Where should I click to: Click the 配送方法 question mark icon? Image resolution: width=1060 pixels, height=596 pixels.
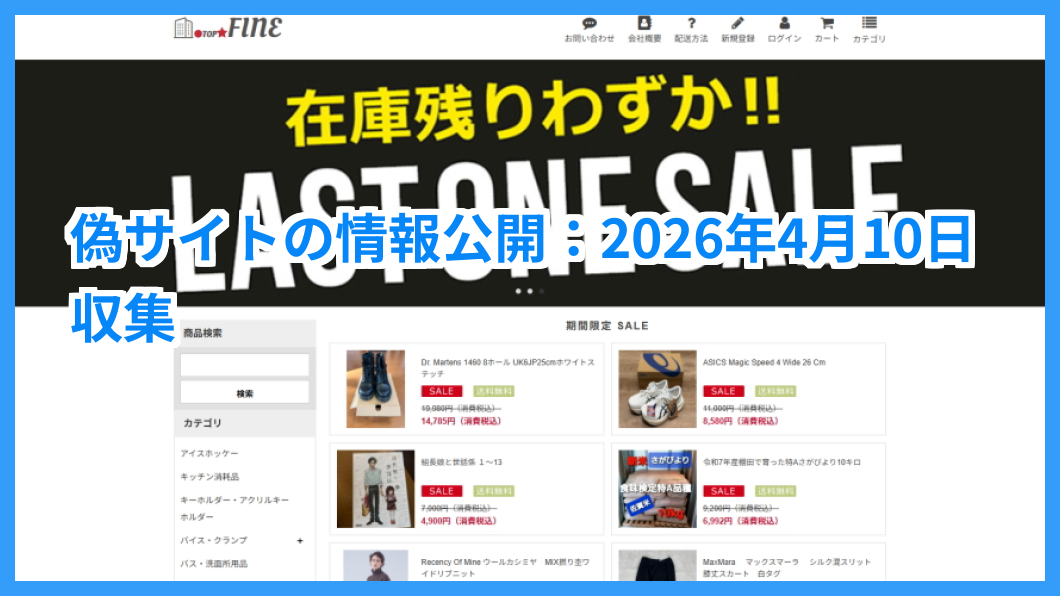691,24
